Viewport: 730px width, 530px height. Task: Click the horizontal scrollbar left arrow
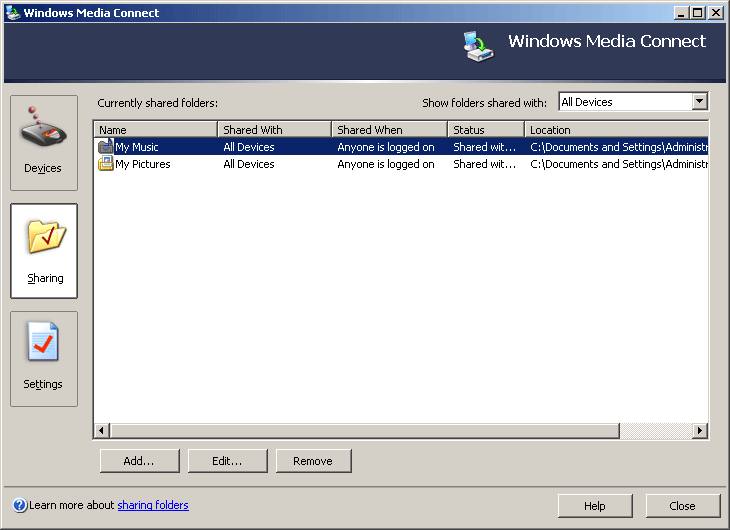(x=101, y=430)
